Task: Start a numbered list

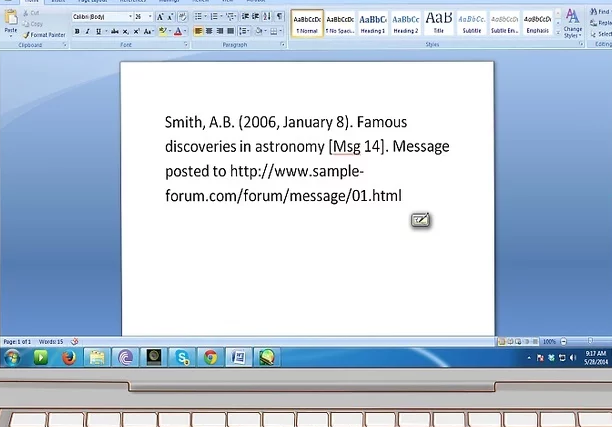Action: coord(214,16)
